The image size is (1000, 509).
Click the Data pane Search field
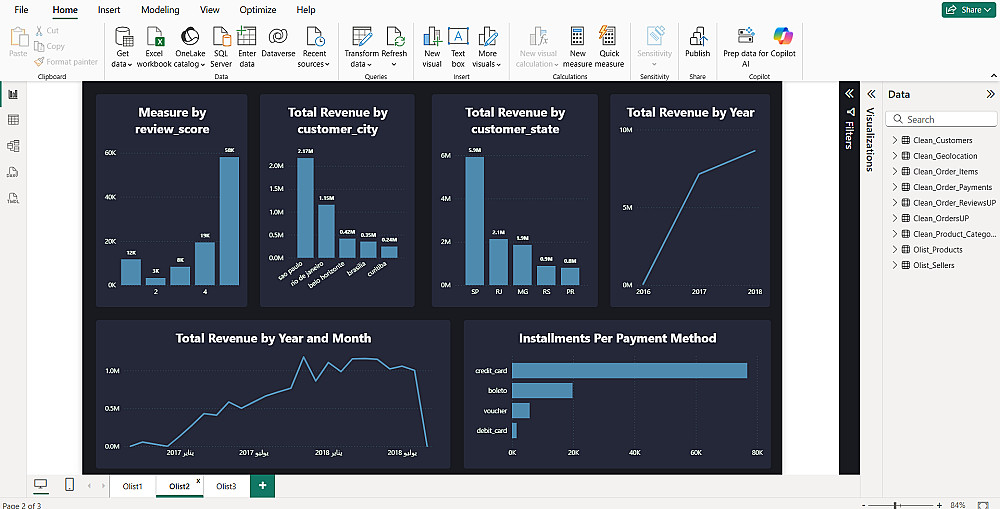click(941, 119)
